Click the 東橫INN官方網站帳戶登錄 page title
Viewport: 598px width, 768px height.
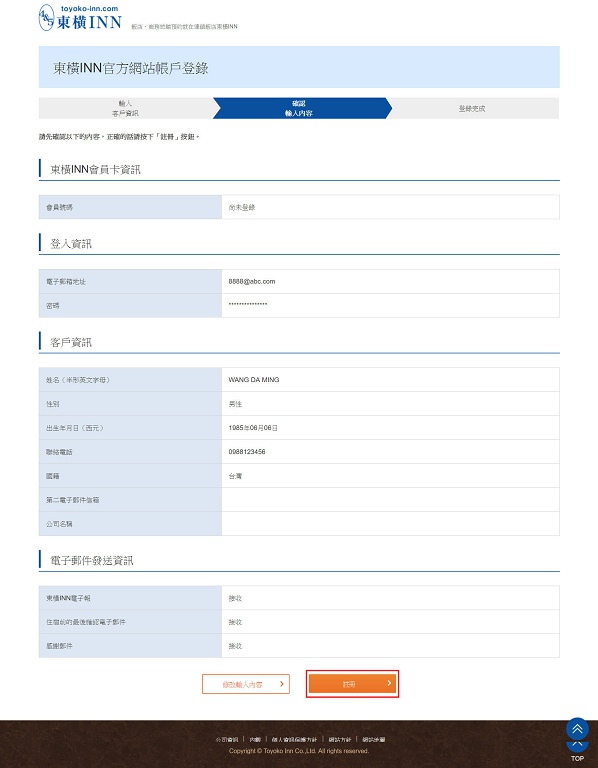click(131, 68)
